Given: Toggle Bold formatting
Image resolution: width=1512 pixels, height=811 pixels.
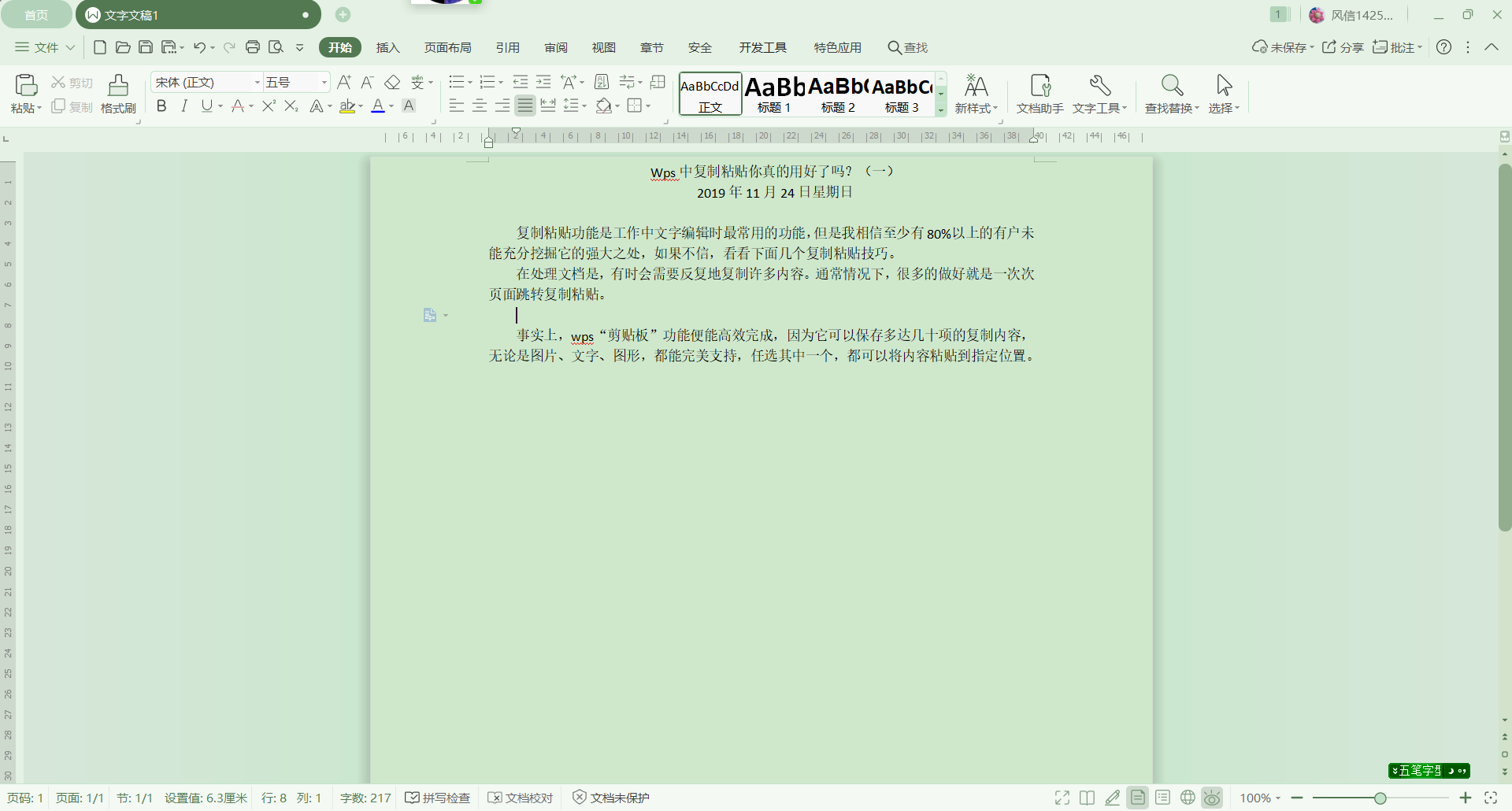Looking at the screenshot, I should pyautogui.click(x=161, y=106).
